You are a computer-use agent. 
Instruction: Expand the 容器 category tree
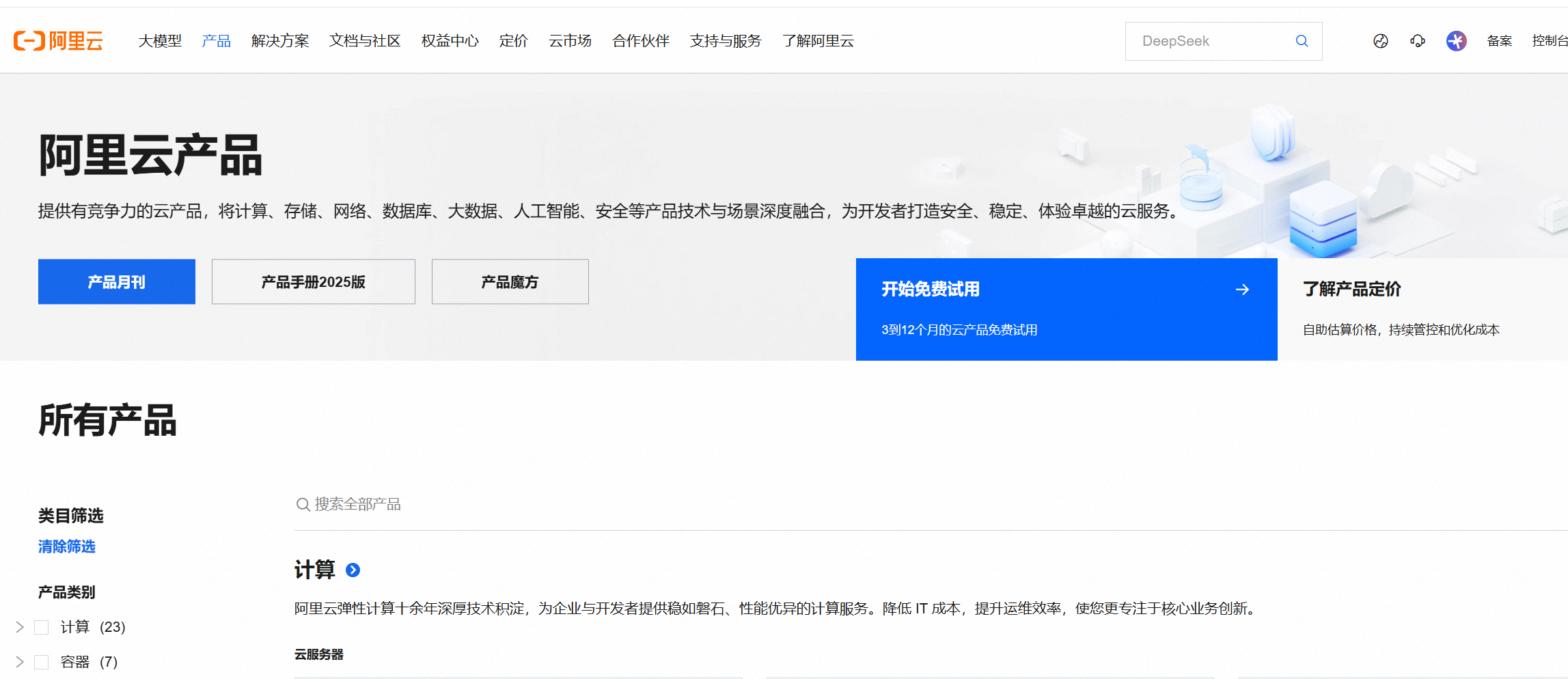[20, 662]
